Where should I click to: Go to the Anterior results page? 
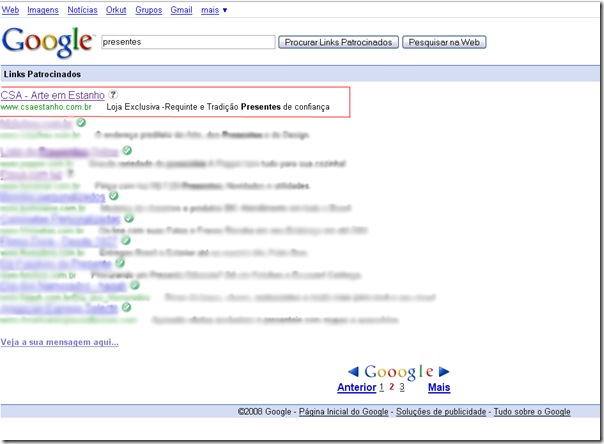click(x=357, y=387)
